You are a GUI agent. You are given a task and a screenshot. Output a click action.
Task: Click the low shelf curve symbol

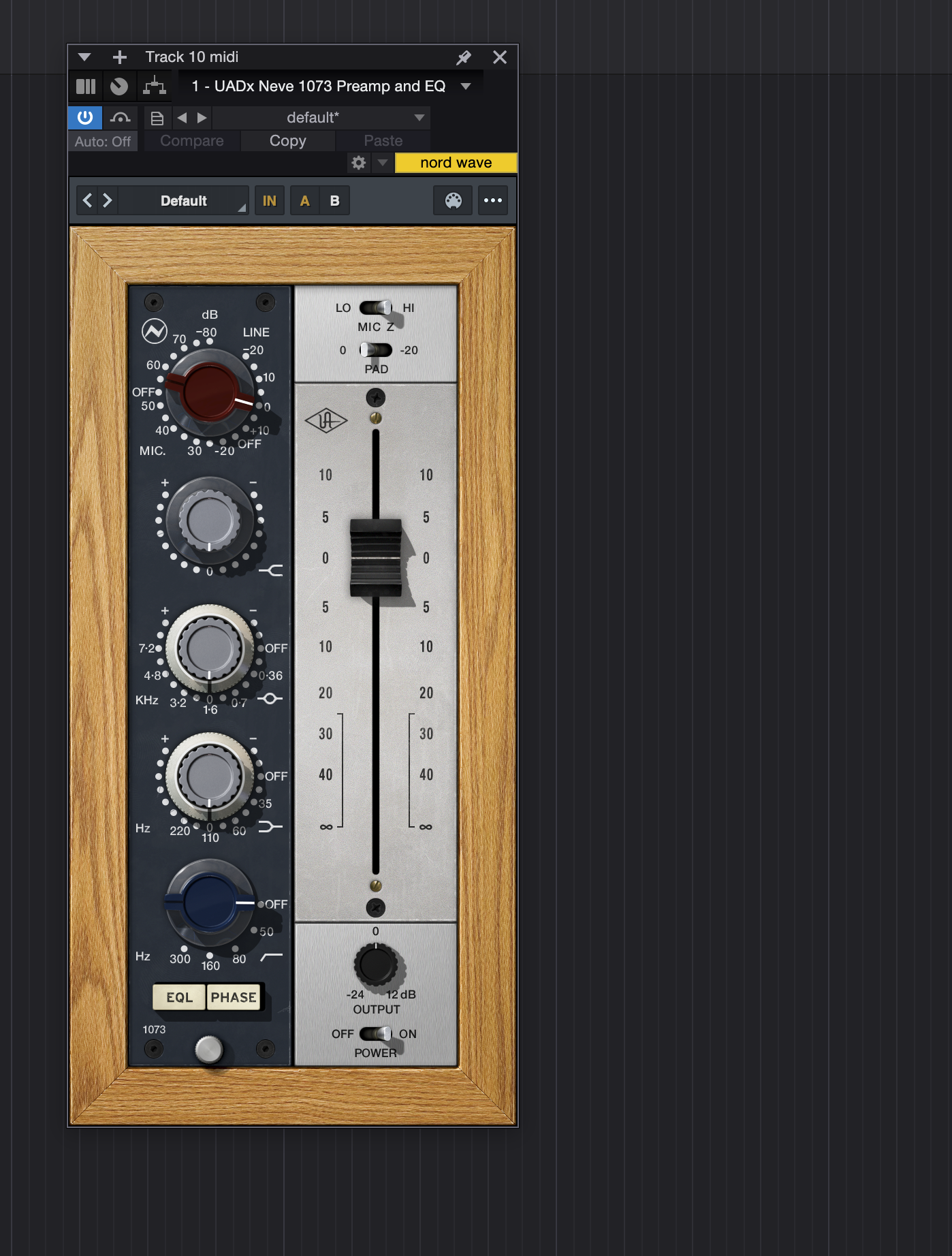tap(270, 826)
